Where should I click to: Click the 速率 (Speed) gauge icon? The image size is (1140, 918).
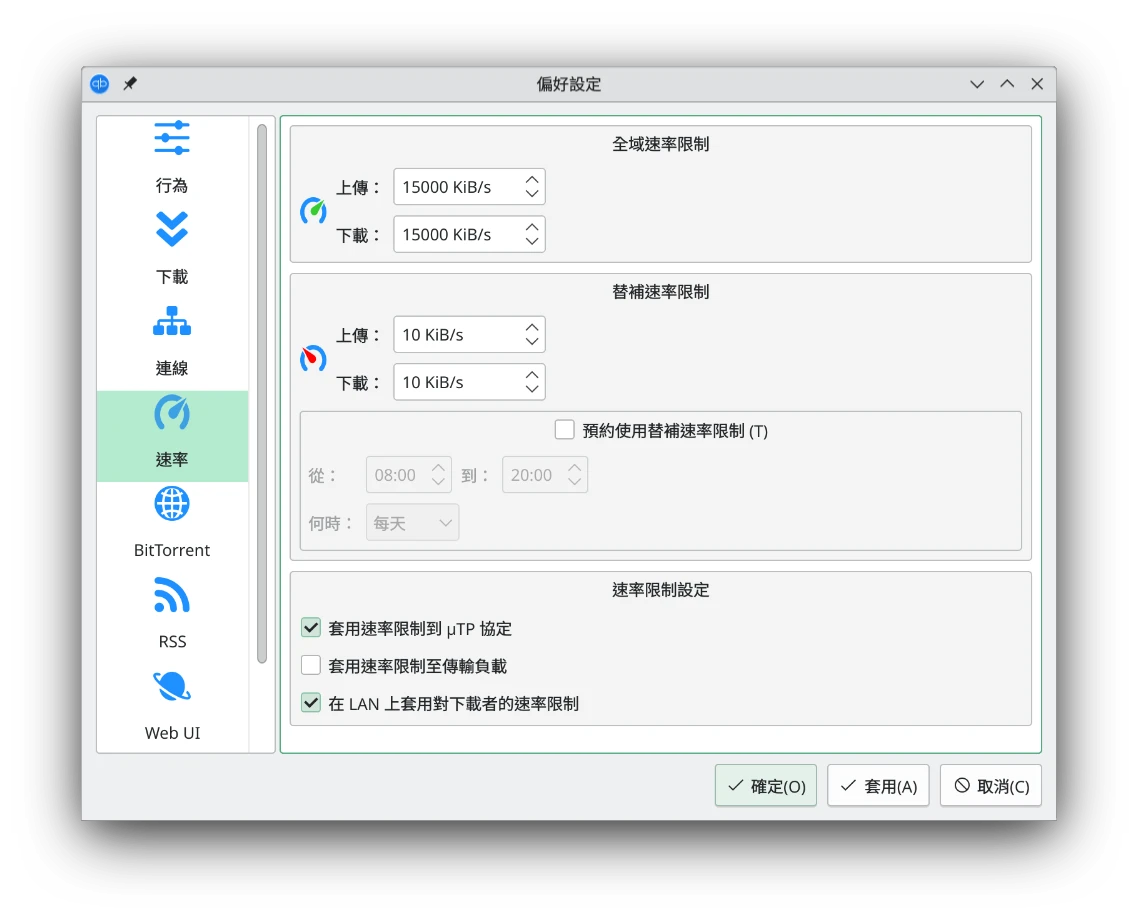(x=172, y=413)
